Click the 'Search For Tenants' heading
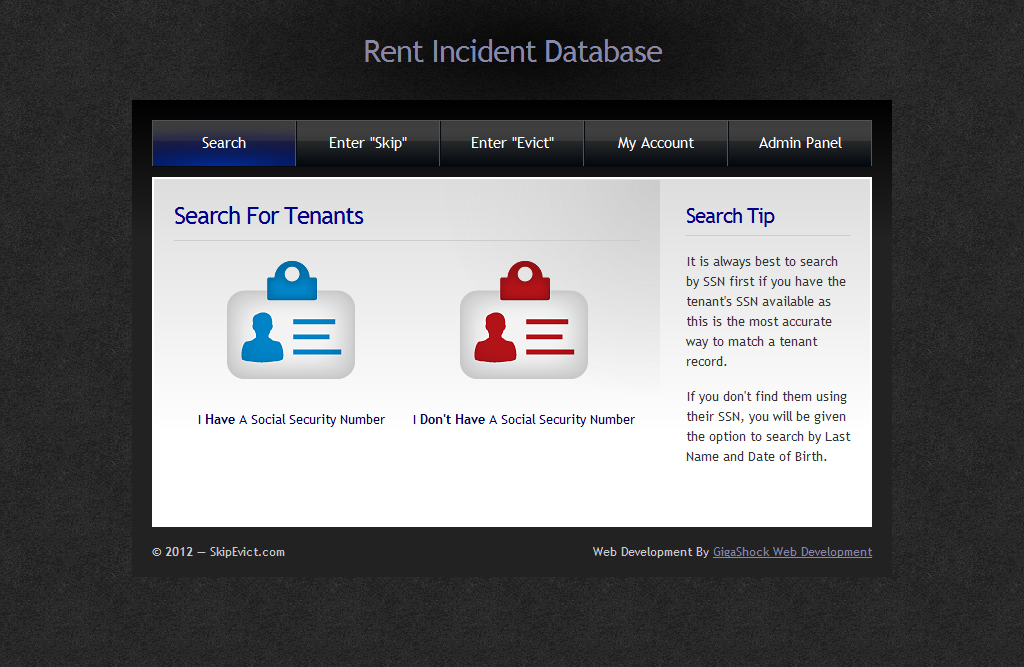 pyautogui.click(x=268, y=216)
